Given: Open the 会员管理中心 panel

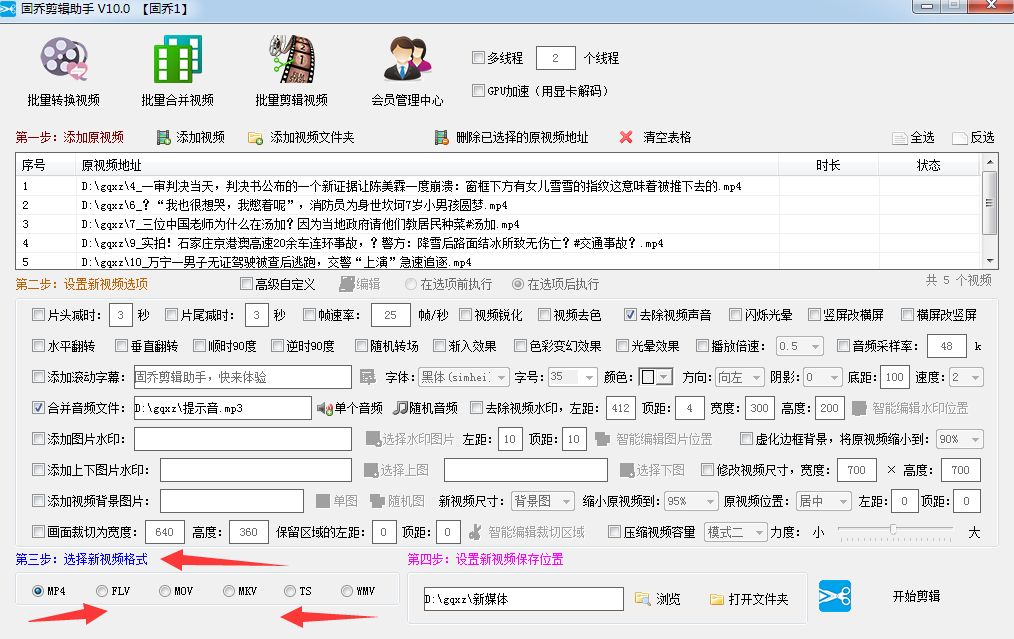Looking at the screenshot, I should pyautogui.click(x=406, y=68).
